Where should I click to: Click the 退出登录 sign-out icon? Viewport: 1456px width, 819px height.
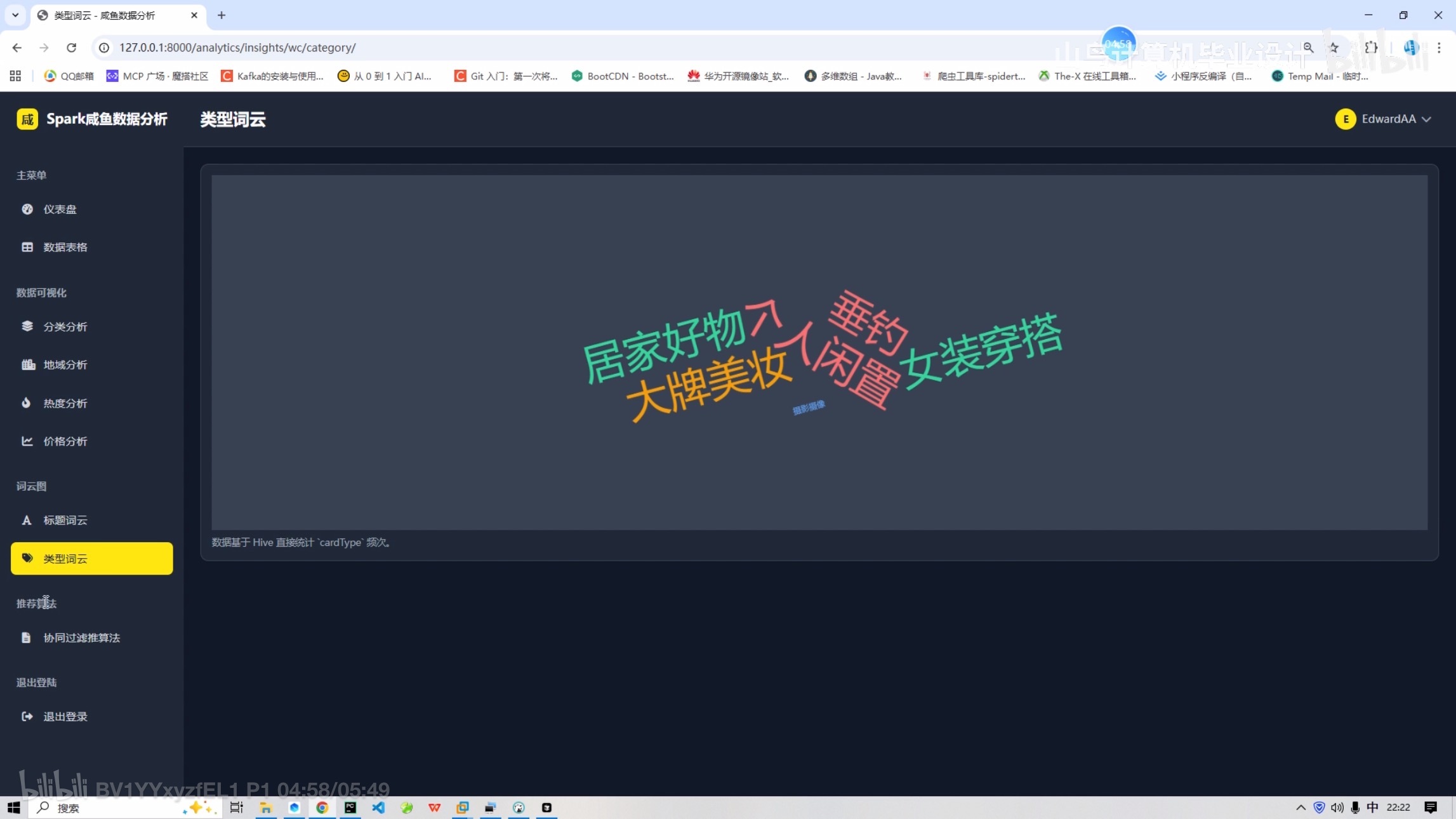pyautogui.click(x=27, y=716)
